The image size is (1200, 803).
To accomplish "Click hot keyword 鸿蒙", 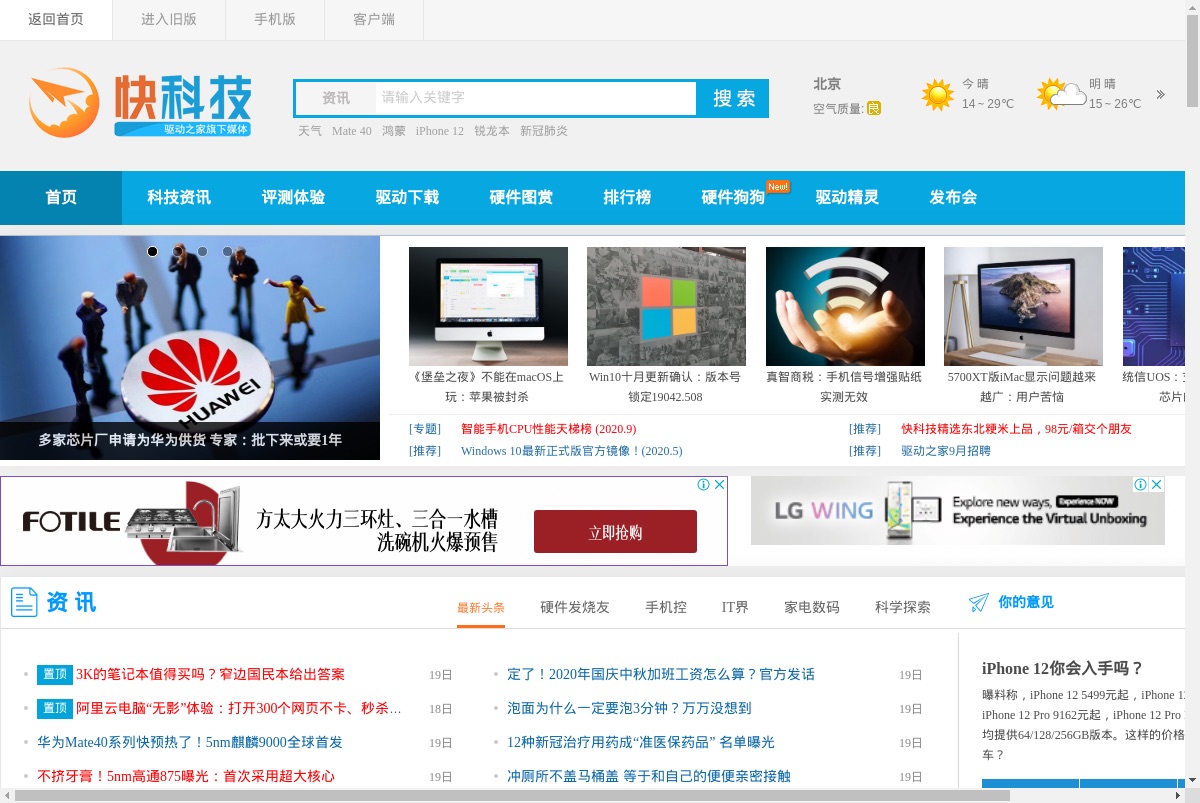I will pos(394,131).
